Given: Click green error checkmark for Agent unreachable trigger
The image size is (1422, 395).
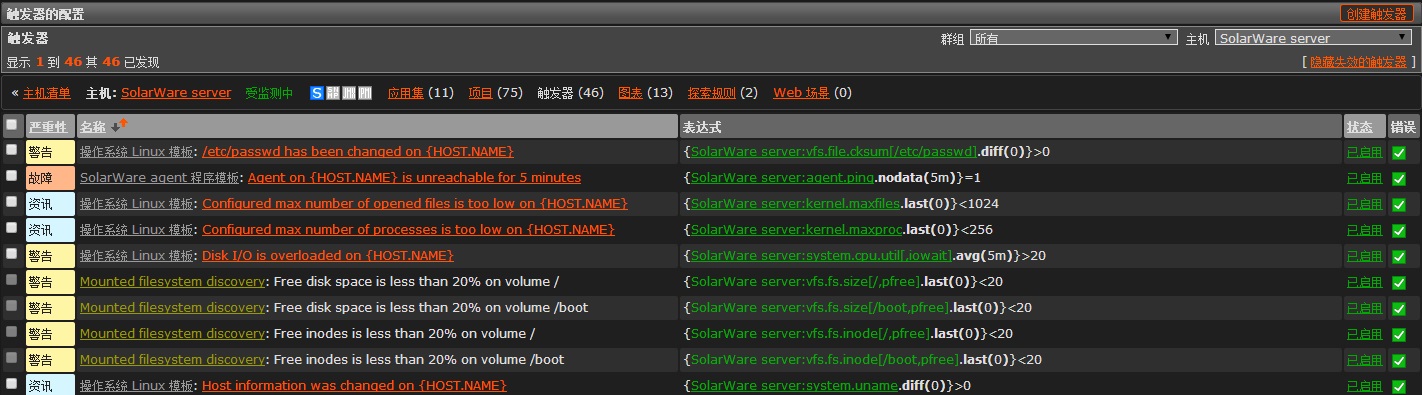Looking at the screenshot, I should (1399, 178).
